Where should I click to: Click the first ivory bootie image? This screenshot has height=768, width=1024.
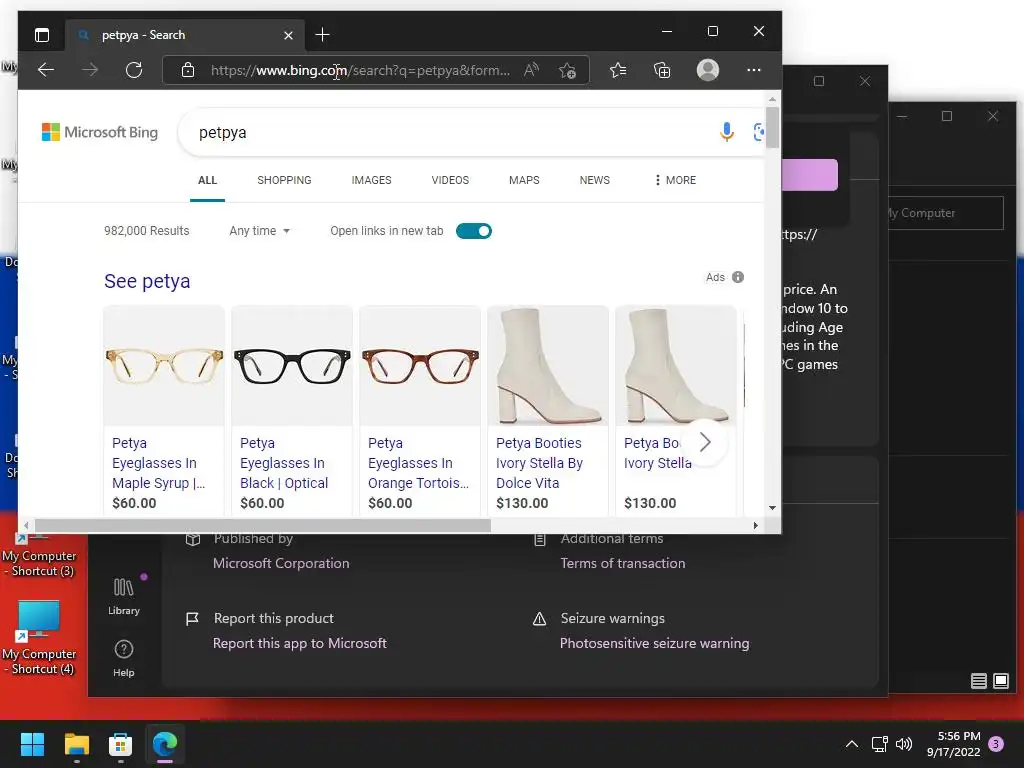click(548, 366)
